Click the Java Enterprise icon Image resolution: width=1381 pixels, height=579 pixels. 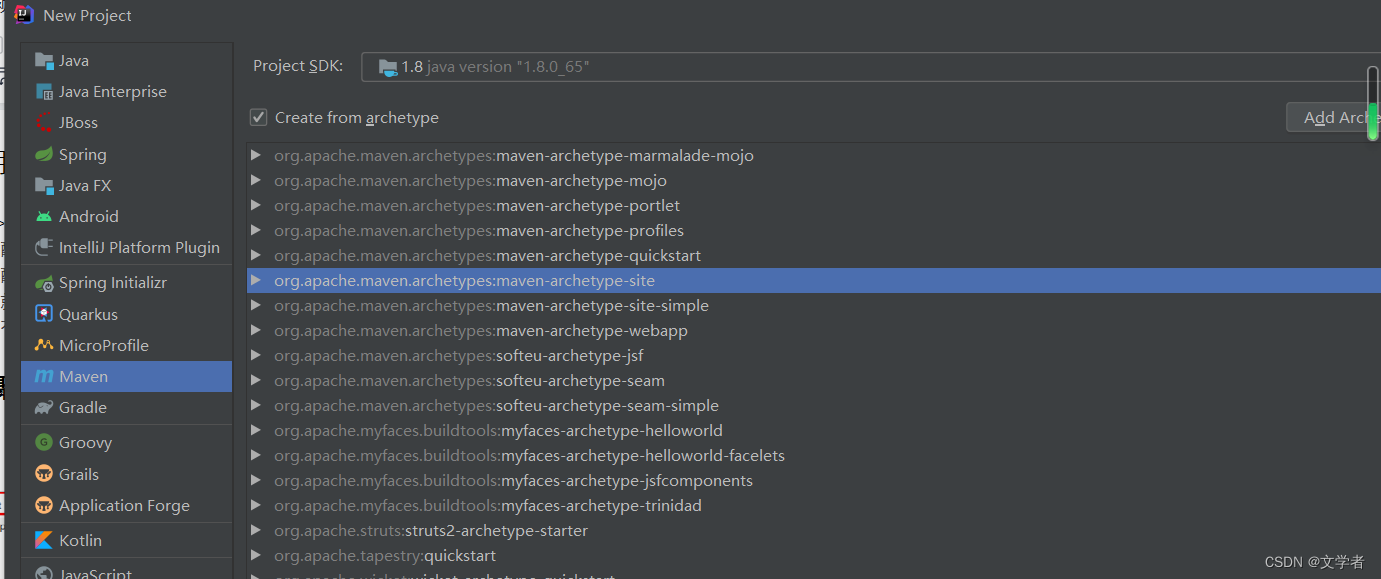pos(44,91)
